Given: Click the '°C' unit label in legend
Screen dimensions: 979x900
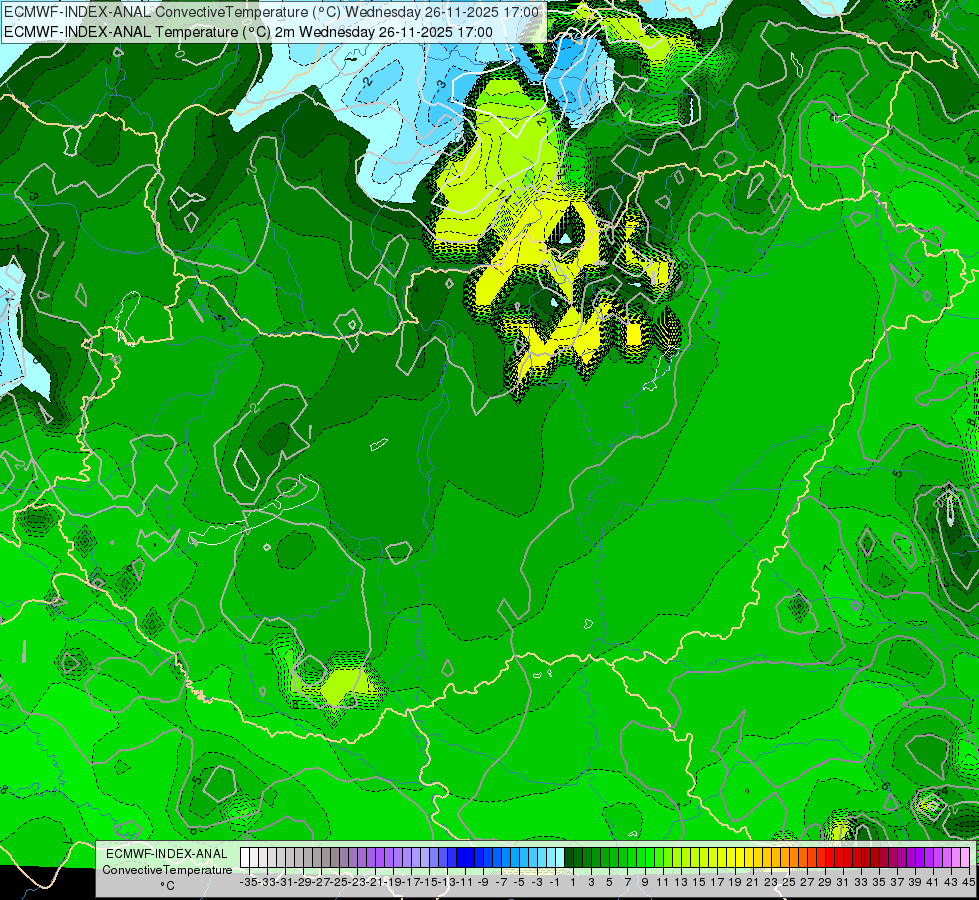Looking at the screenshot, I should coord(167,886).
